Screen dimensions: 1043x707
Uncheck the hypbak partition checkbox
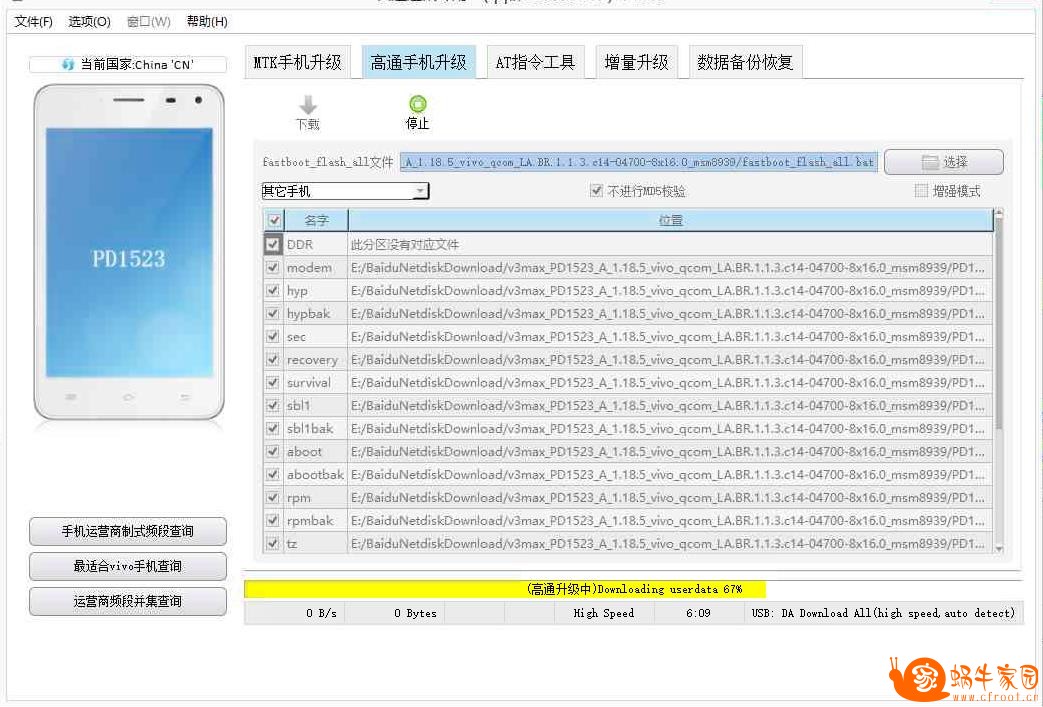point(273,313)
